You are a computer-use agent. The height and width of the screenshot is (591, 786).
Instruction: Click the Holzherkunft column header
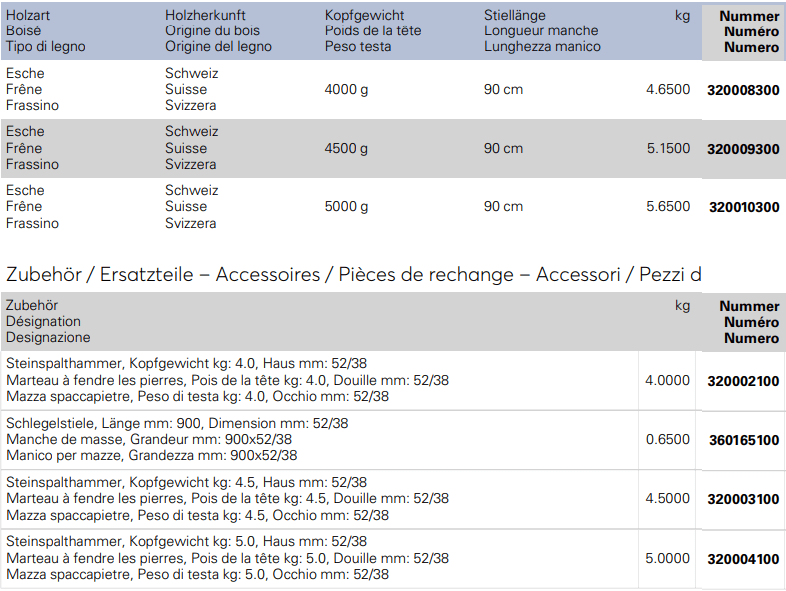click(218, 31)
